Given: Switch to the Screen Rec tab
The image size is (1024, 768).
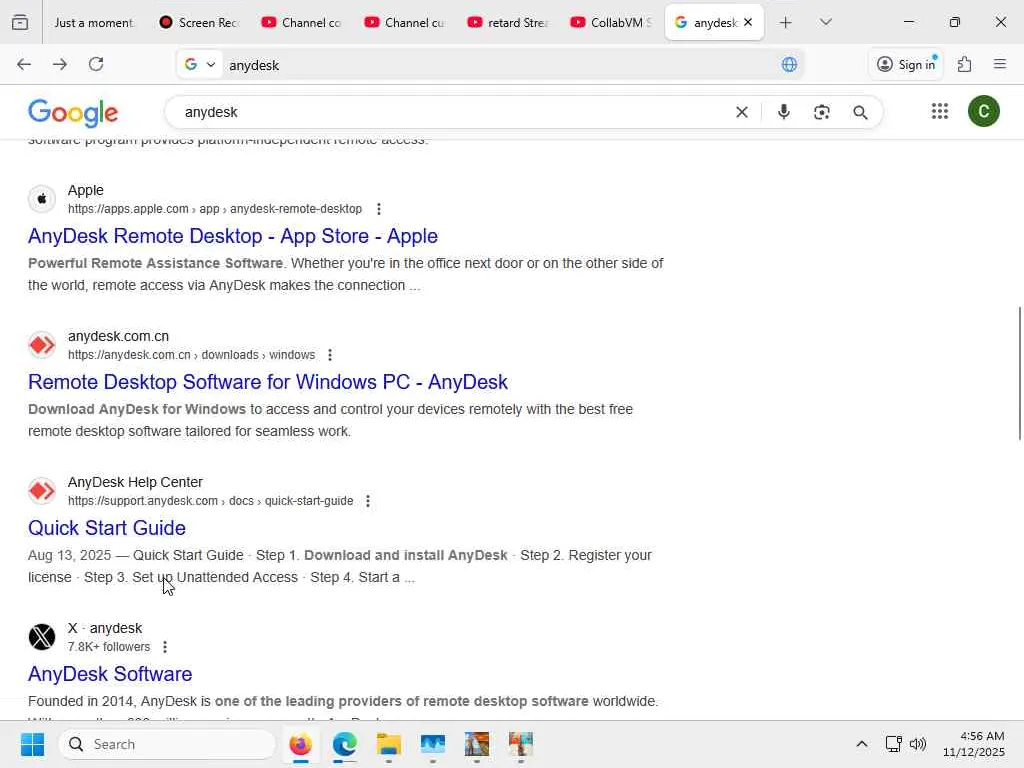Looking at the screenshot, I should click(199, 22).
